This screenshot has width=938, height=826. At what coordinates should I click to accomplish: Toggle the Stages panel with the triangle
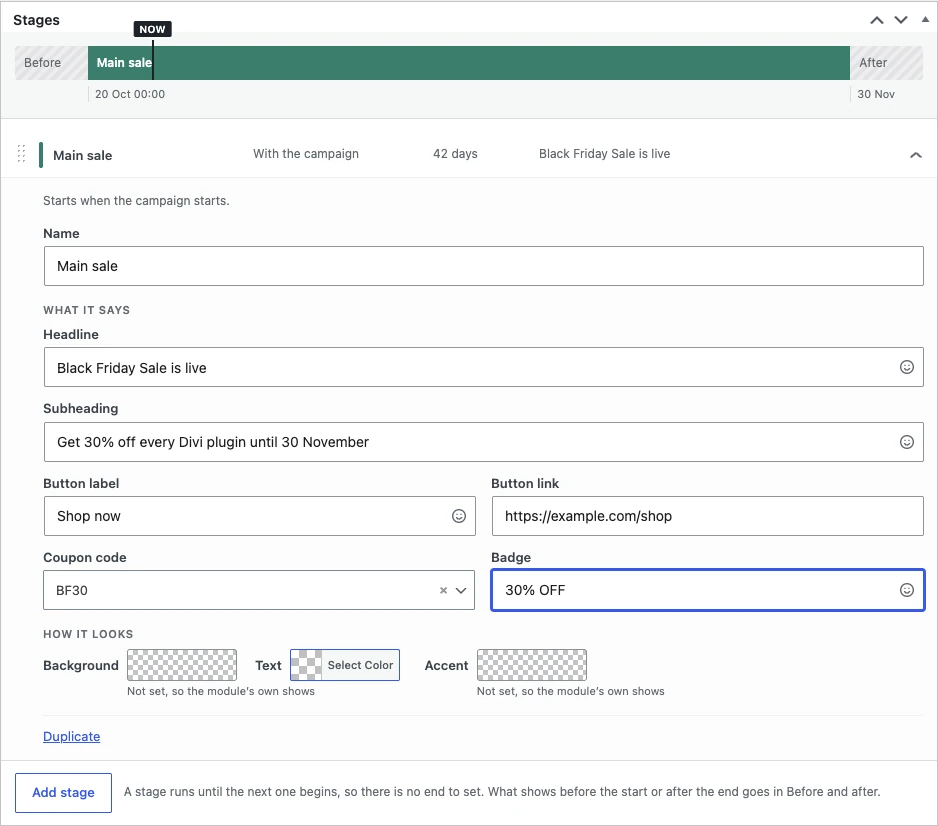[925, 19]
